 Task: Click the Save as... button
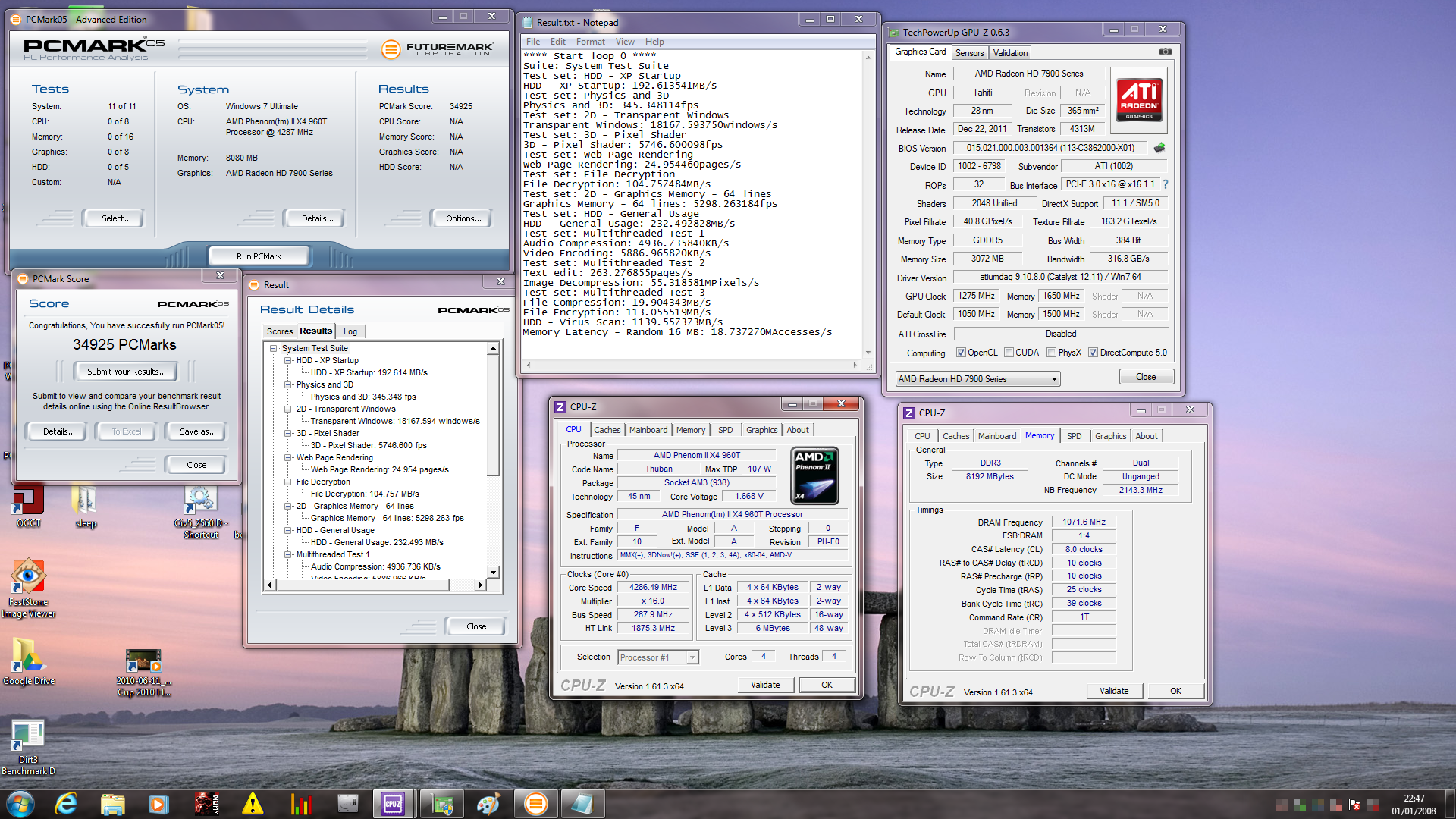[197, 431]
